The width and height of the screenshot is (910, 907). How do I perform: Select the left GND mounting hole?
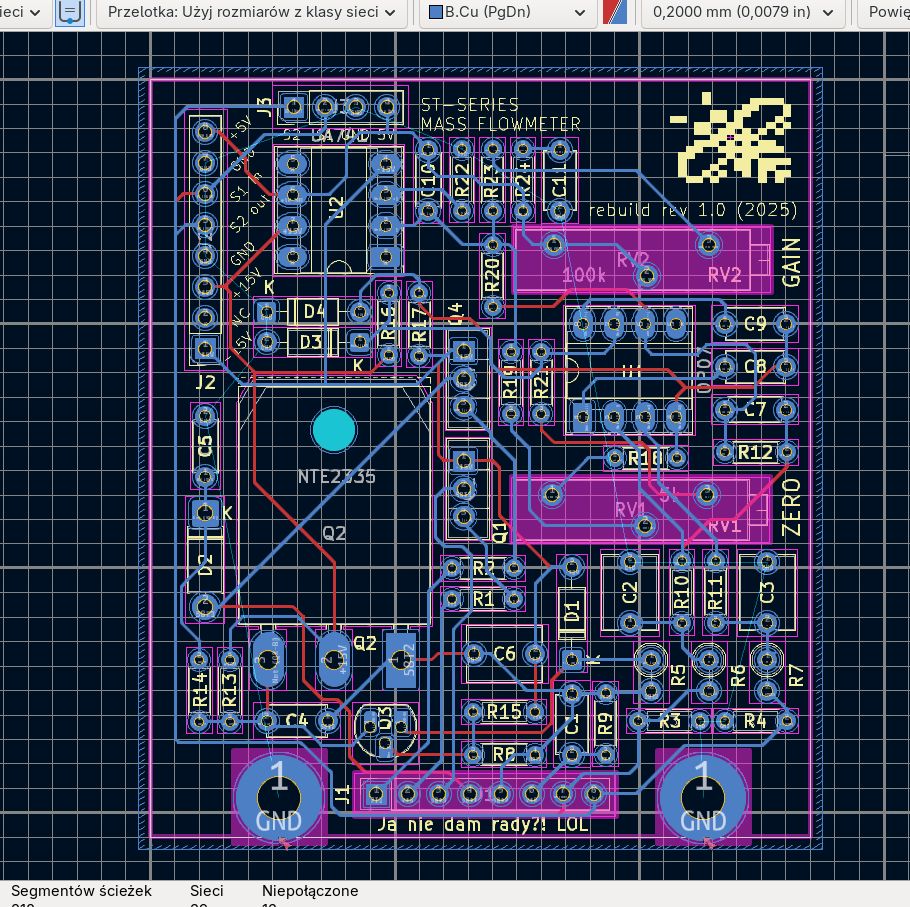[278, 795]
